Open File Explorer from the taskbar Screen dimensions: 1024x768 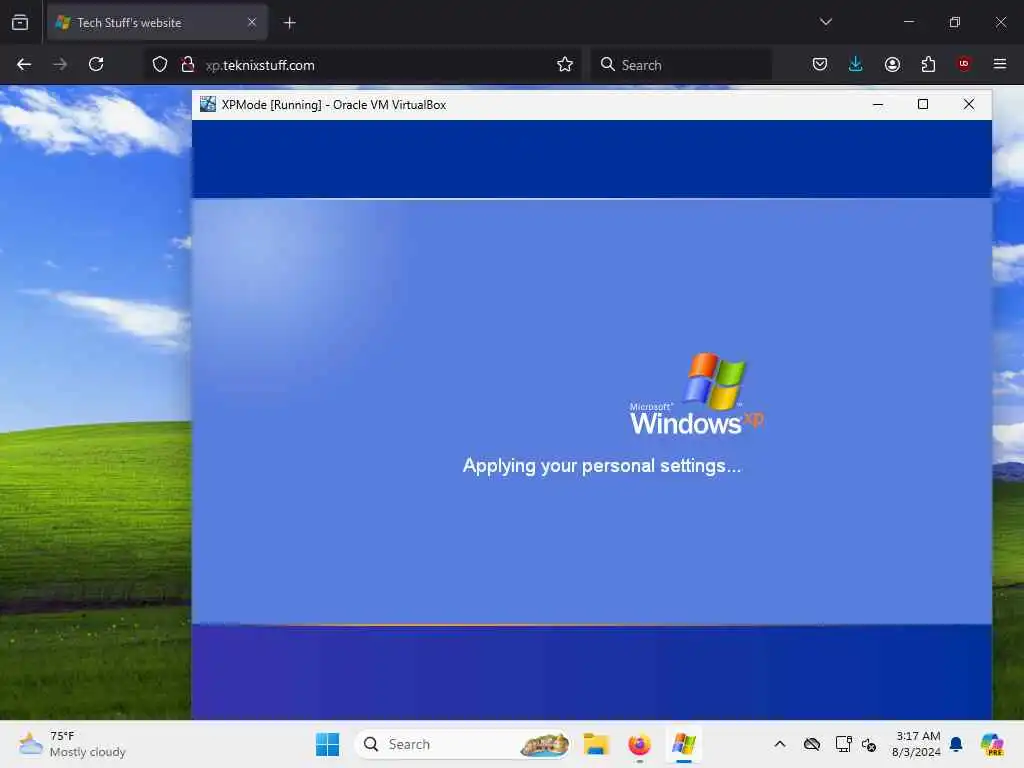pyautogui.click(x=596, y=744)
